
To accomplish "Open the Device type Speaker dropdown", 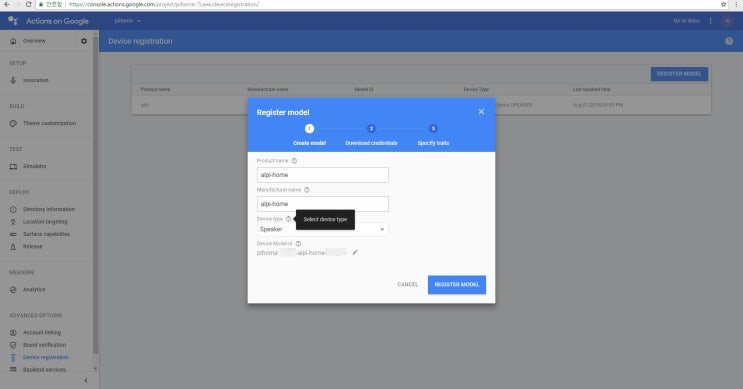I will pos(322,229).
